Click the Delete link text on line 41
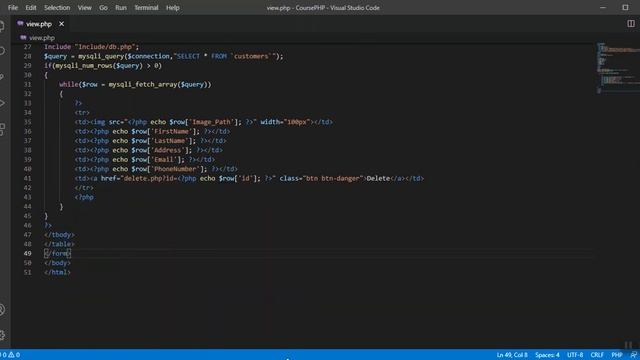The height and width of the screenshot is (360, 640). [378, 178]
